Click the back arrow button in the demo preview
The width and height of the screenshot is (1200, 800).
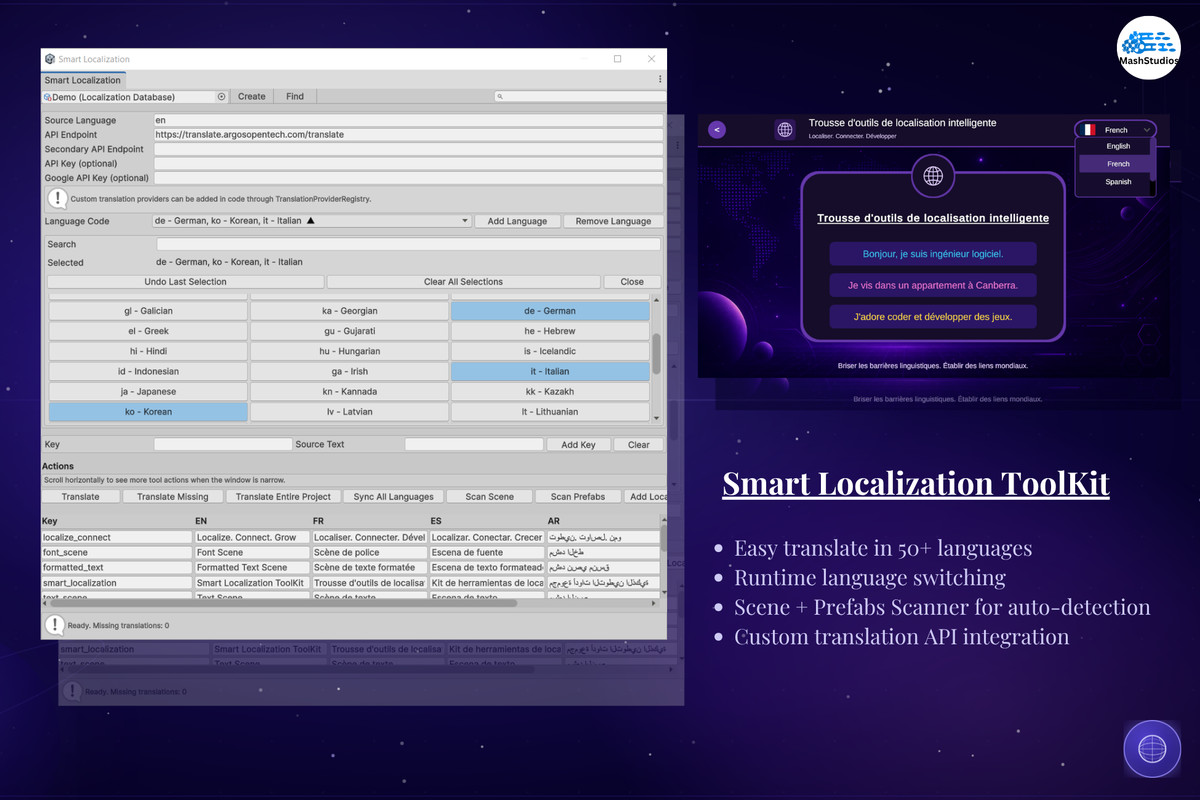coord(717,129)
